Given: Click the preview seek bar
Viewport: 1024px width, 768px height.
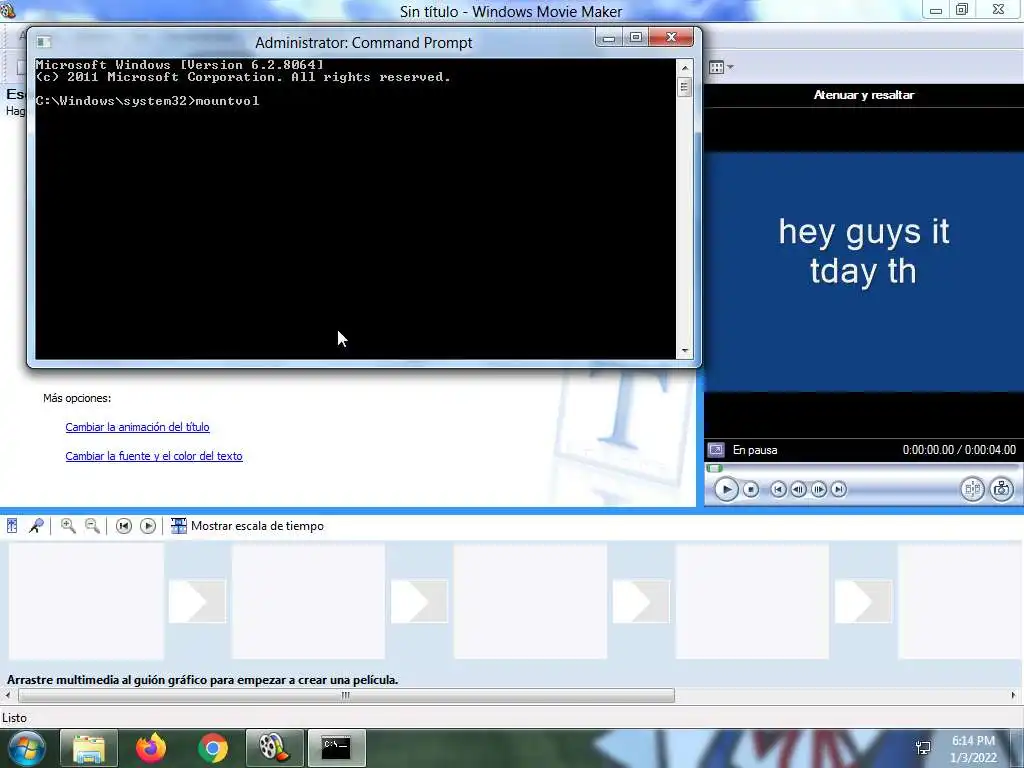Looking at the screenshot, I should tap(862, 468).
